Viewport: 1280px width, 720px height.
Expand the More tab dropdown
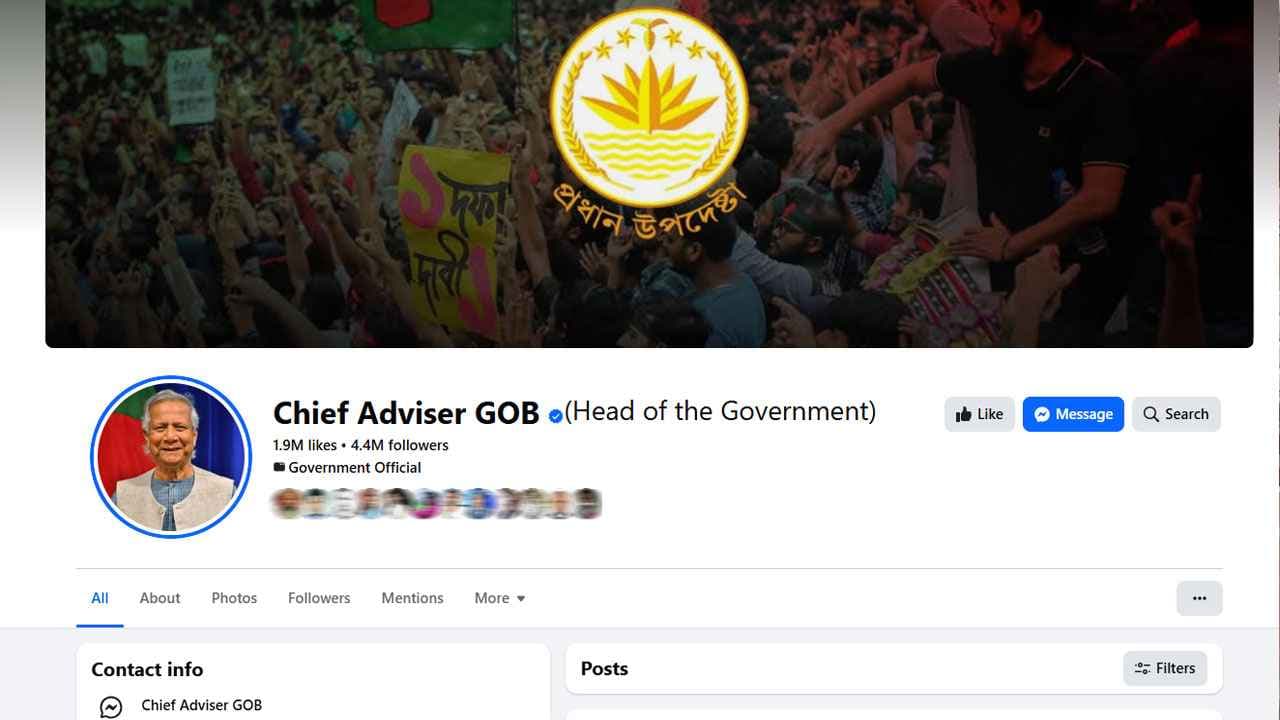(x=500, y=598)
